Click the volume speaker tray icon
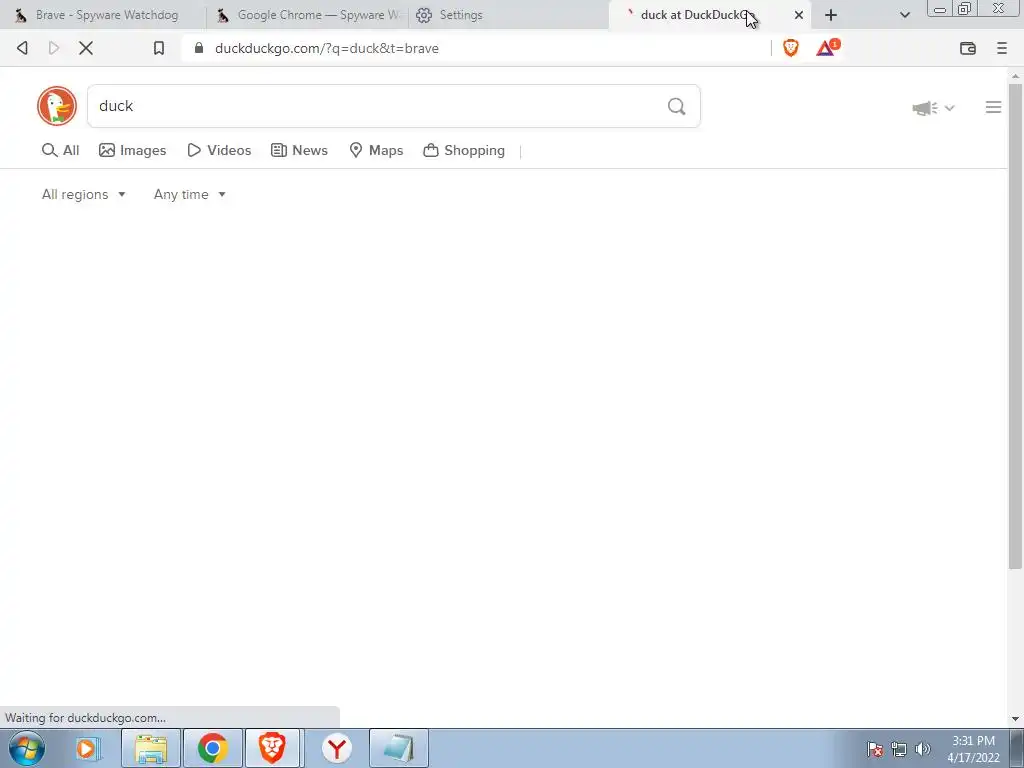This screenshot has width=1024, height=768. point(923,749)
